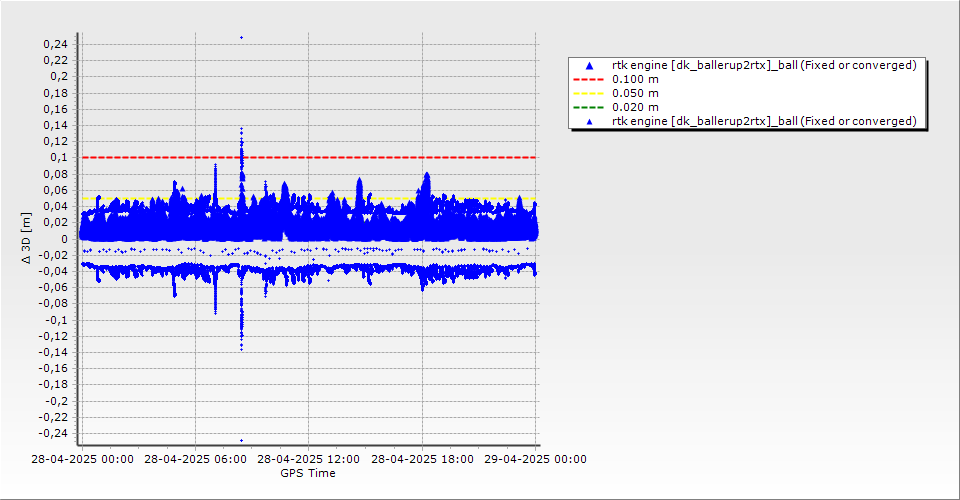Screen dimensions: 960x500
Task: Click the 'GPS Time' x-axis title
Action: pyautogui.click(x=308, y=473)
